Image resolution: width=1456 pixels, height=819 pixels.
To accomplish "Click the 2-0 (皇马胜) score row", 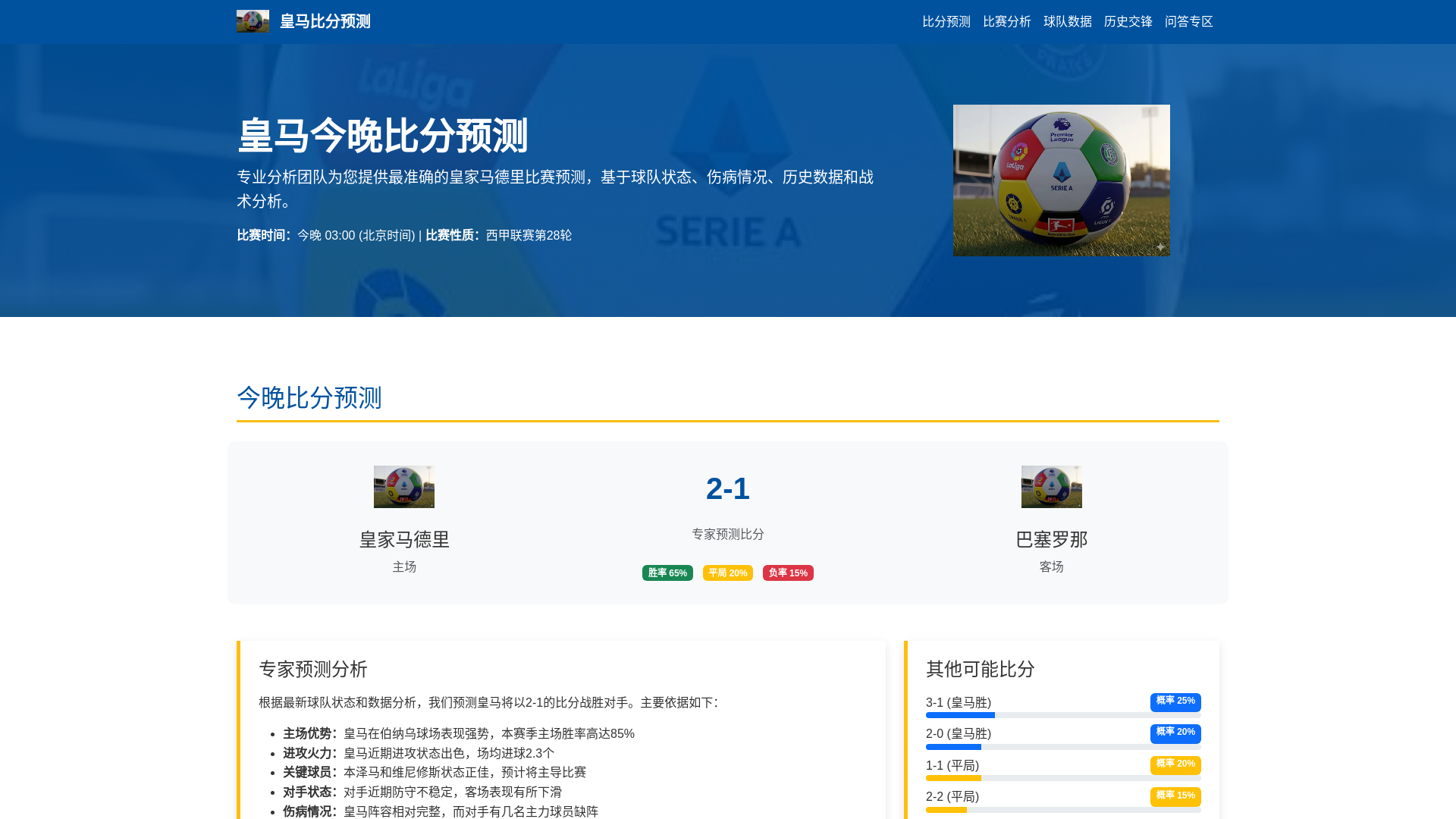I will [1063, 734].
